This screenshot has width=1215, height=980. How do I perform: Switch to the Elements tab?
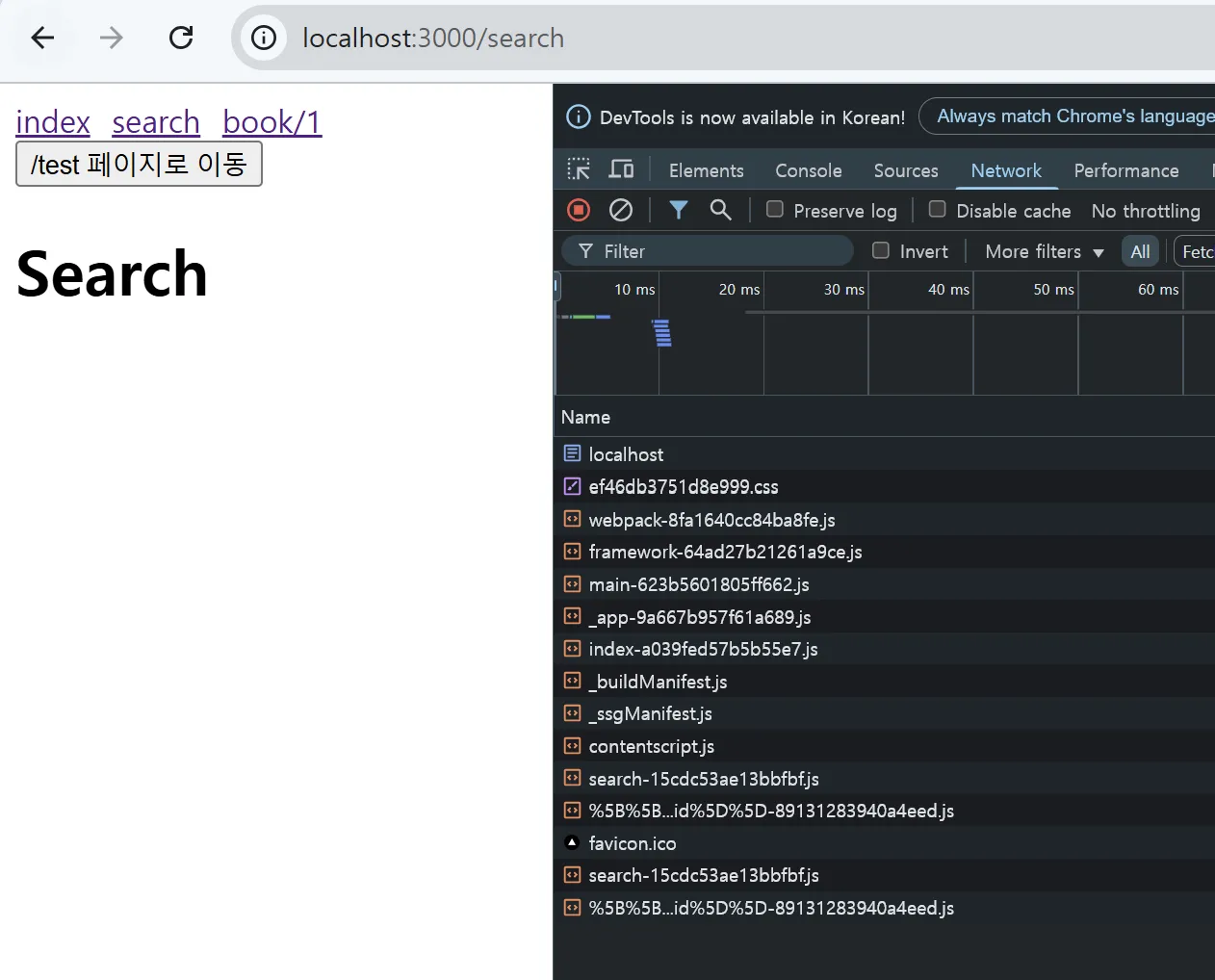coord(707,170)
